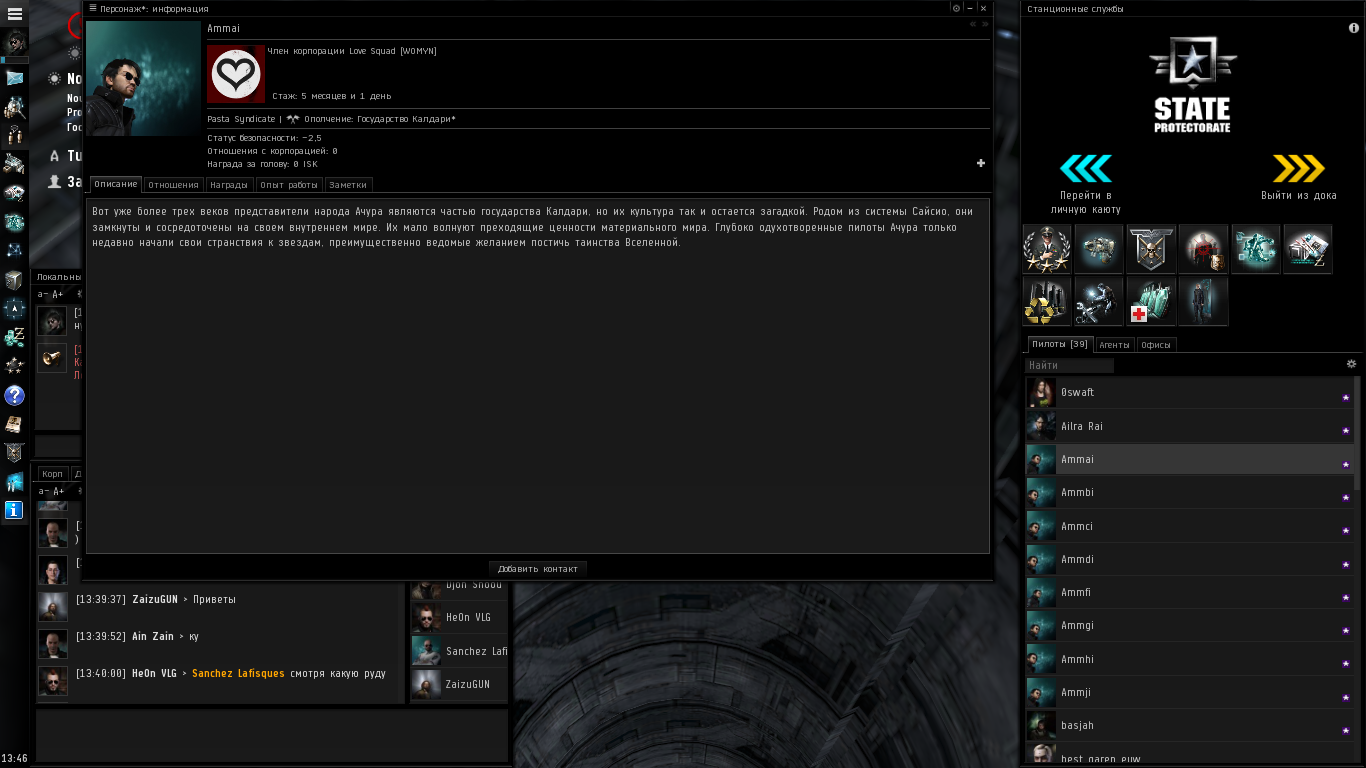Select Пилоты [39] tab
Image resolution: width=1366 pixels, height=768 pixels.
[x=1060, y=344]
